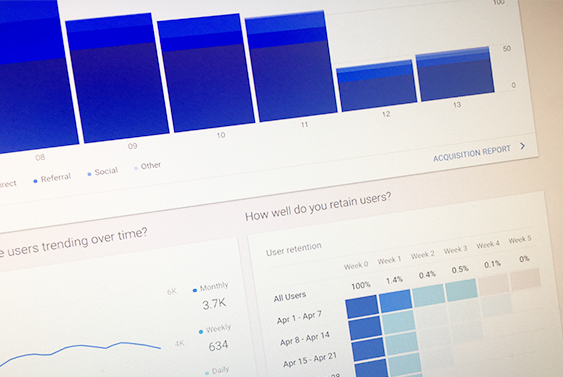563x377 pixels.
Task: Select the Weekly series legend
Action: click(x=215, y=329)
